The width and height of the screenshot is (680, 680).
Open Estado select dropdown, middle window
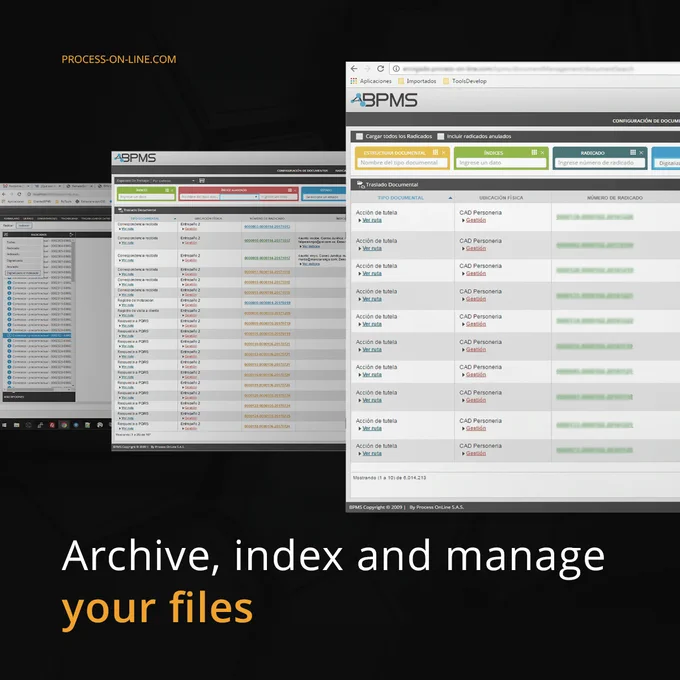click(324, 197)
